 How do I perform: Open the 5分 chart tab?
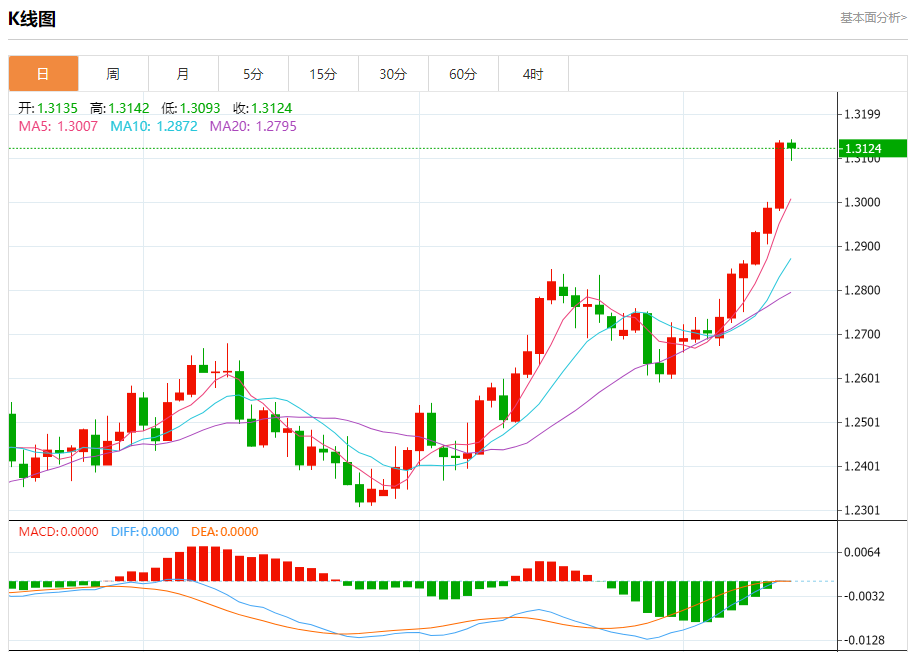(253, 74)
